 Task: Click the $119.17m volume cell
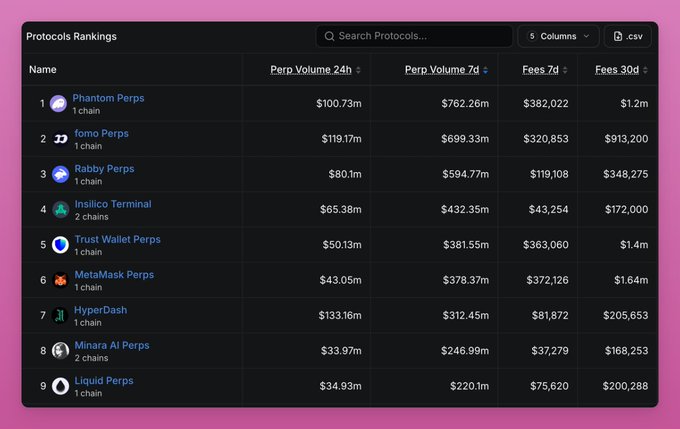[x=341, y=139]
